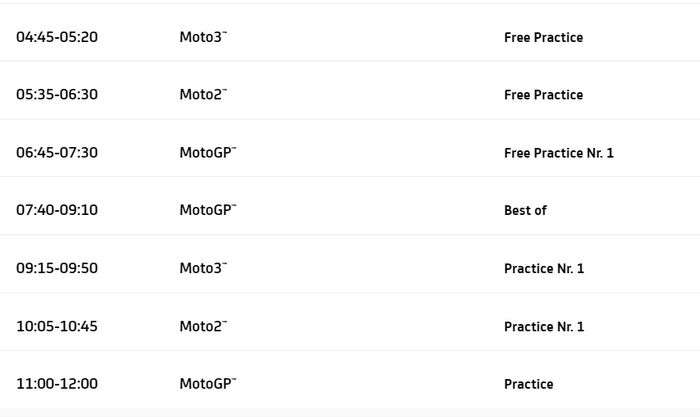Click the 09:15-09:50 time slot
This screenshot has width=700, height=417.
tap(57, 269)
